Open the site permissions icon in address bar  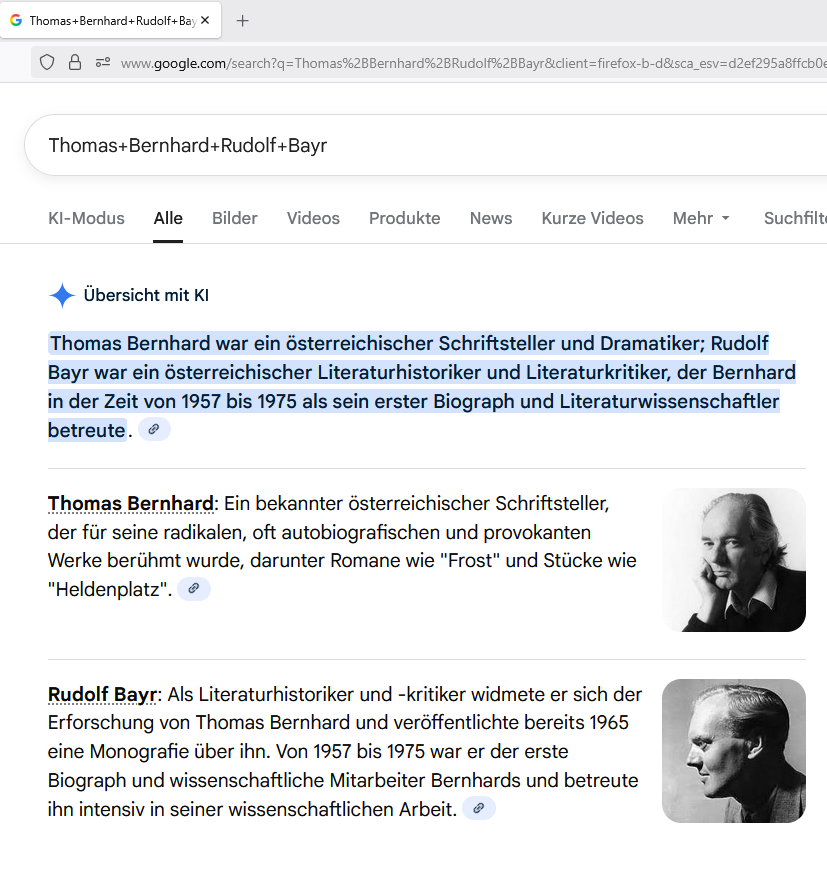(x=102, y=63)
